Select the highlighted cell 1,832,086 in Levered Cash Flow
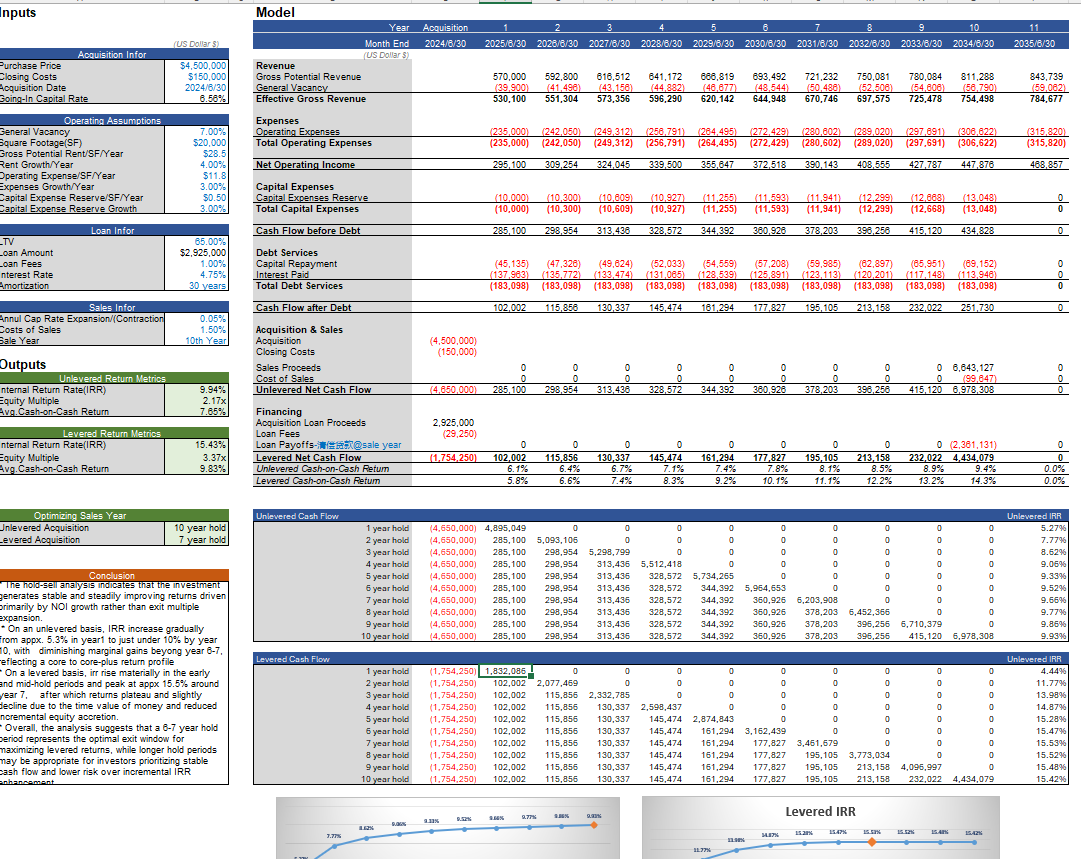 507,671
